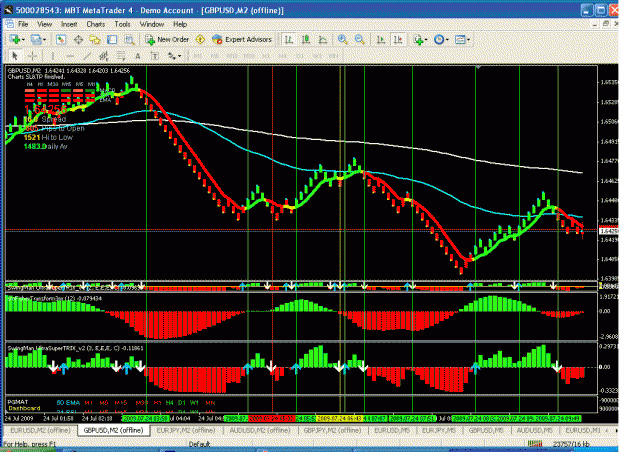Open the Periods clock icon
The height and width of the screenshot is (452, 625).
click(438, 39)
